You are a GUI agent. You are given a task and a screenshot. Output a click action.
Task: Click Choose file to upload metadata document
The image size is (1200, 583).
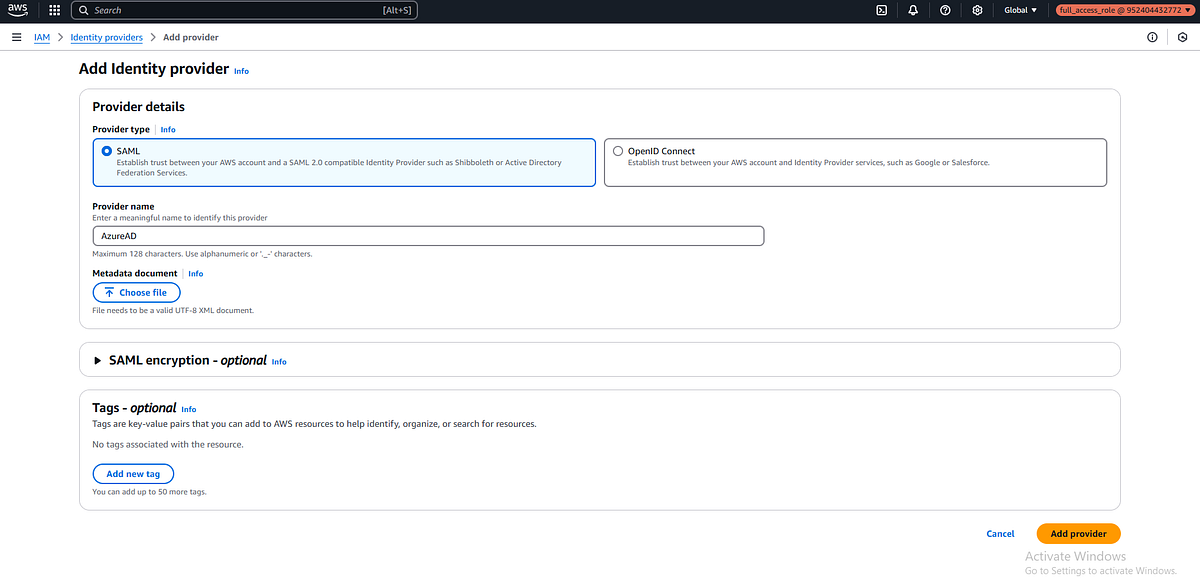coord(136,292)
